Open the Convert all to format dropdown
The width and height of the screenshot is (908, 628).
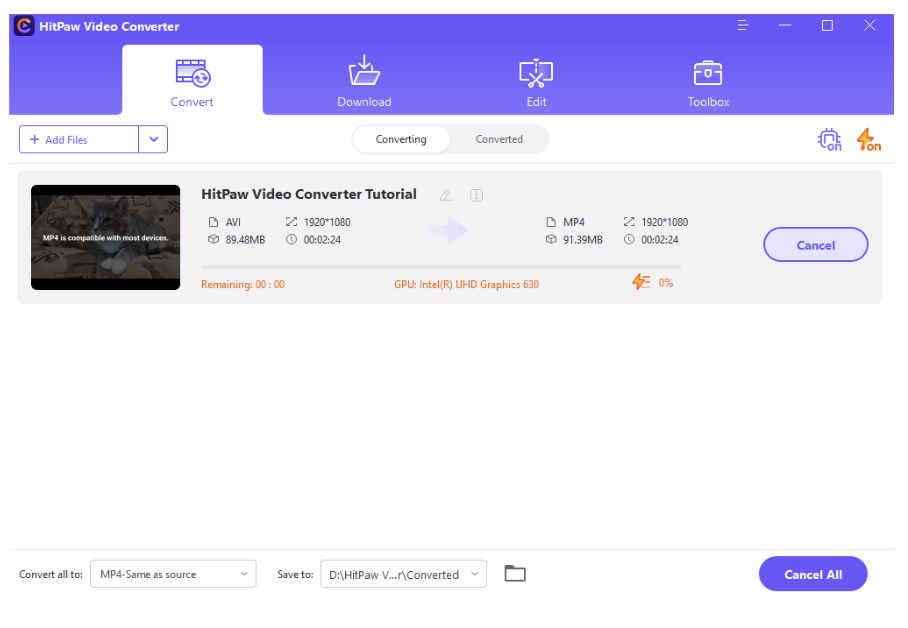(173, 574)
